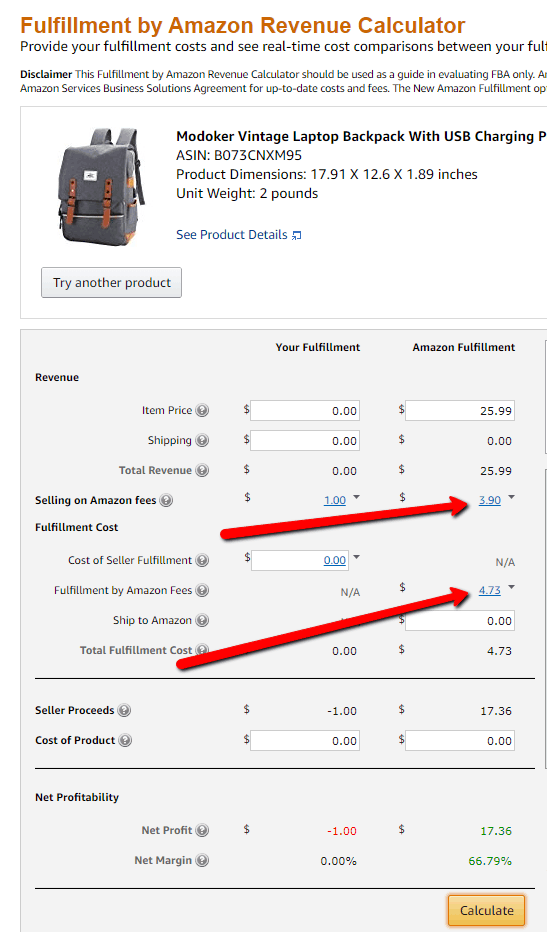Image resolution: width=547 pixels, height=932 pixels.
Task: Expand the 1.00 selling fees dropdown arrow
Action: [x=356, y=497]
